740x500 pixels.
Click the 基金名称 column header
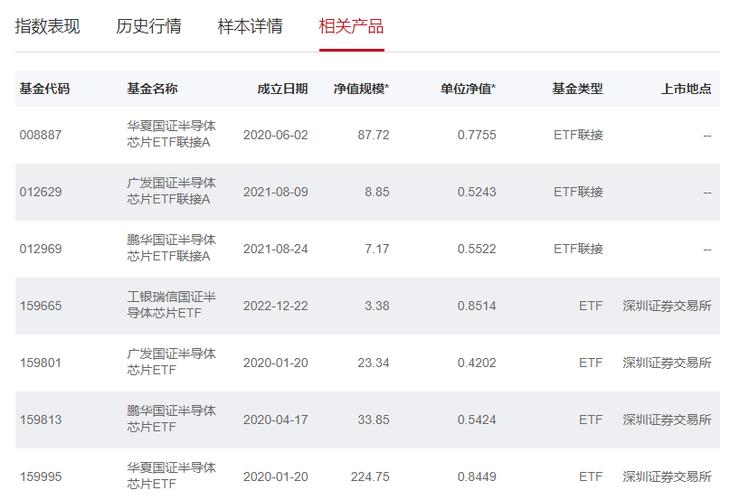pyautogui.click(x=152, y=88)
